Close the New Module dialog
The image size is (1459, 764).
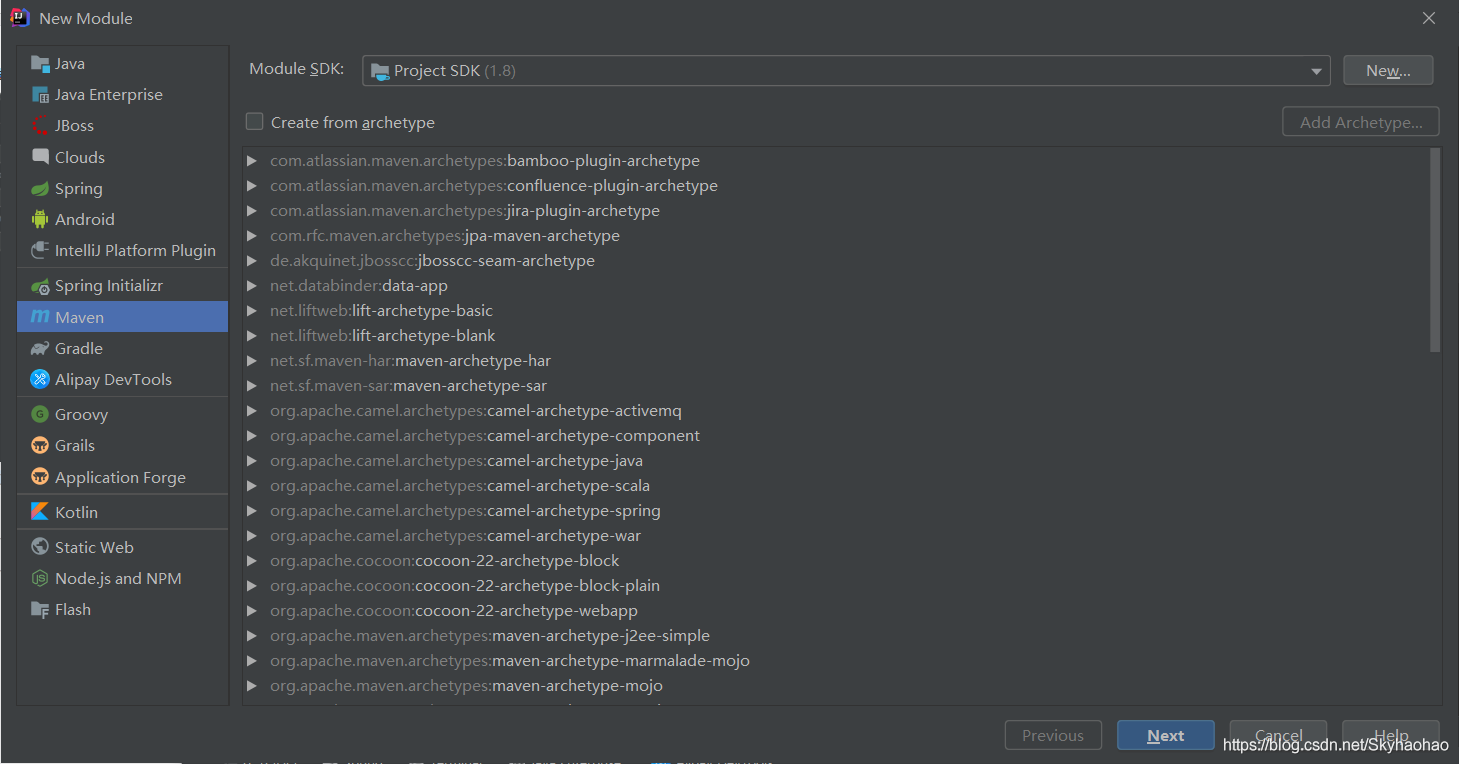click(x=1429, y=18)
